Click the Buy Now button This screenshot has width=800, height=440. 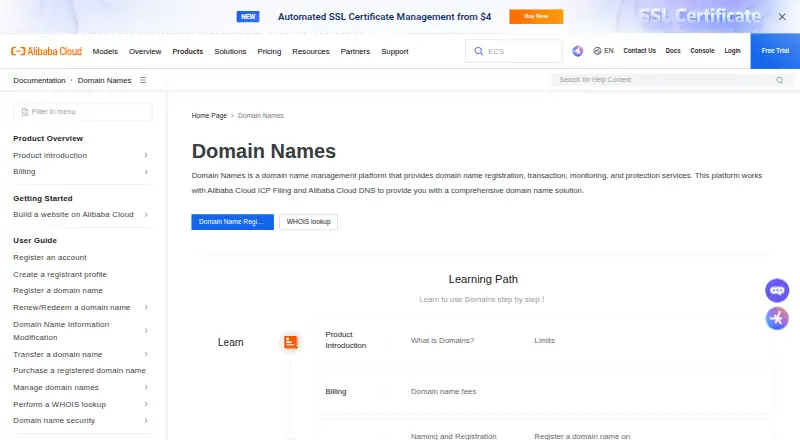536,16
